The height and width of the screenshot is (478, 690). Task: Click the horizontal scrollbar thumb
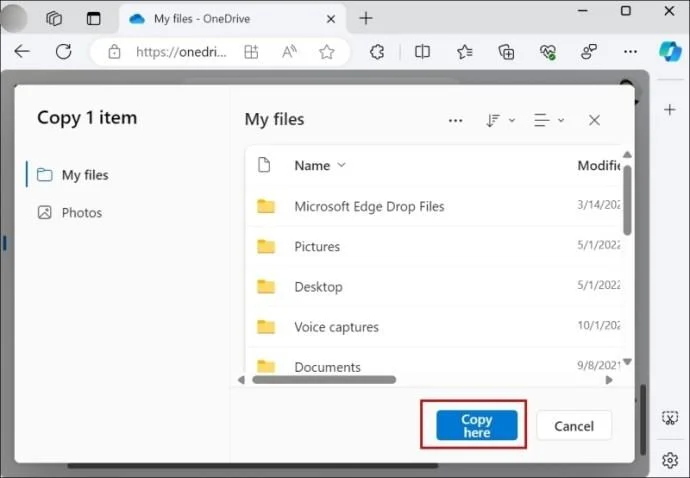pos(324,380)
